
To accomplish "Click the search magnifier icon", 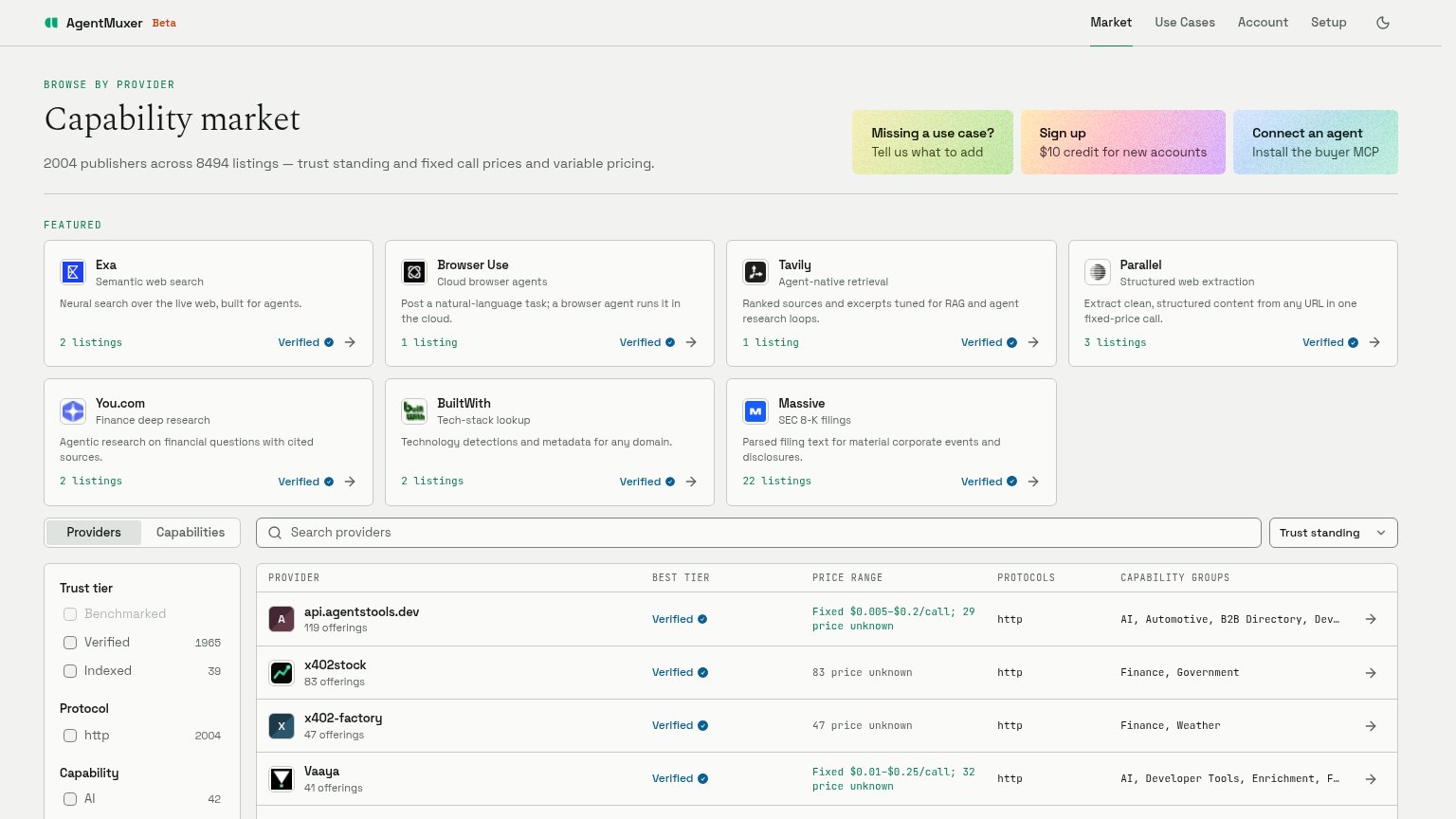I will click(275, 533).
